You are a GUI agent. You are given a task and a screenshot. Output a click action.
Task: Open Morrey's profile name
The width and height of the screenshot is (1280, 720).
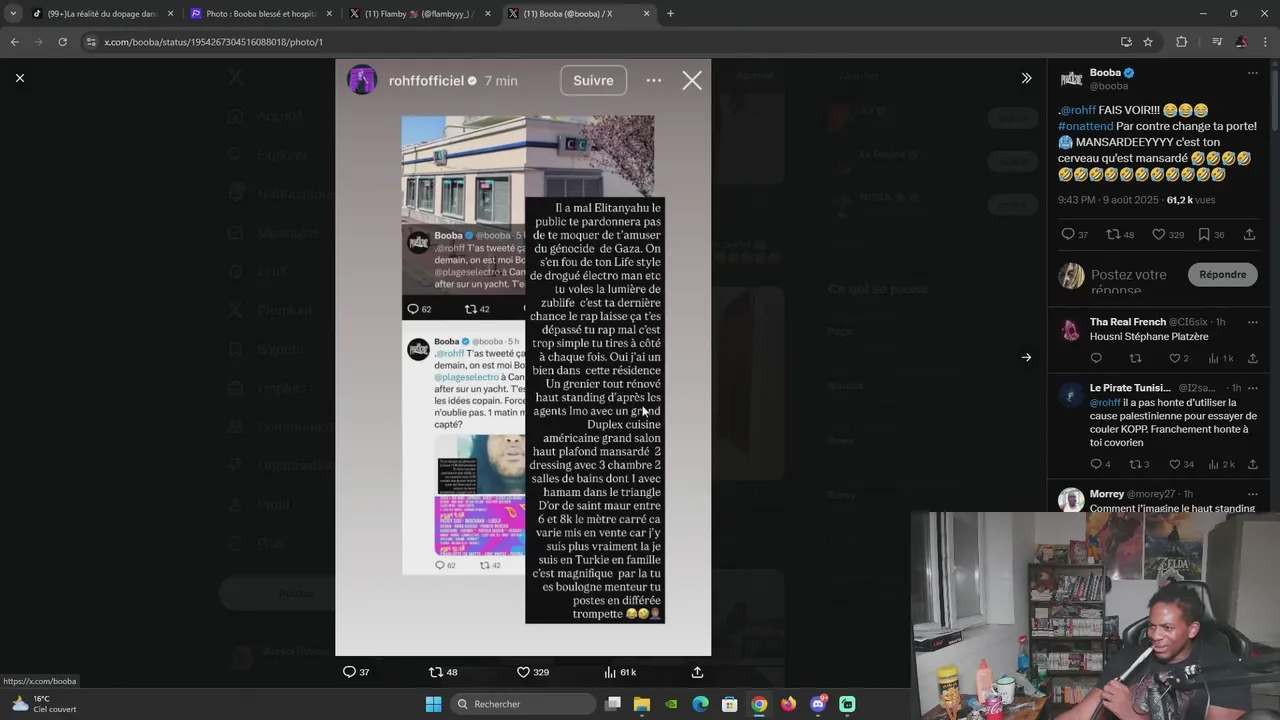click(x=1107, y=494)
